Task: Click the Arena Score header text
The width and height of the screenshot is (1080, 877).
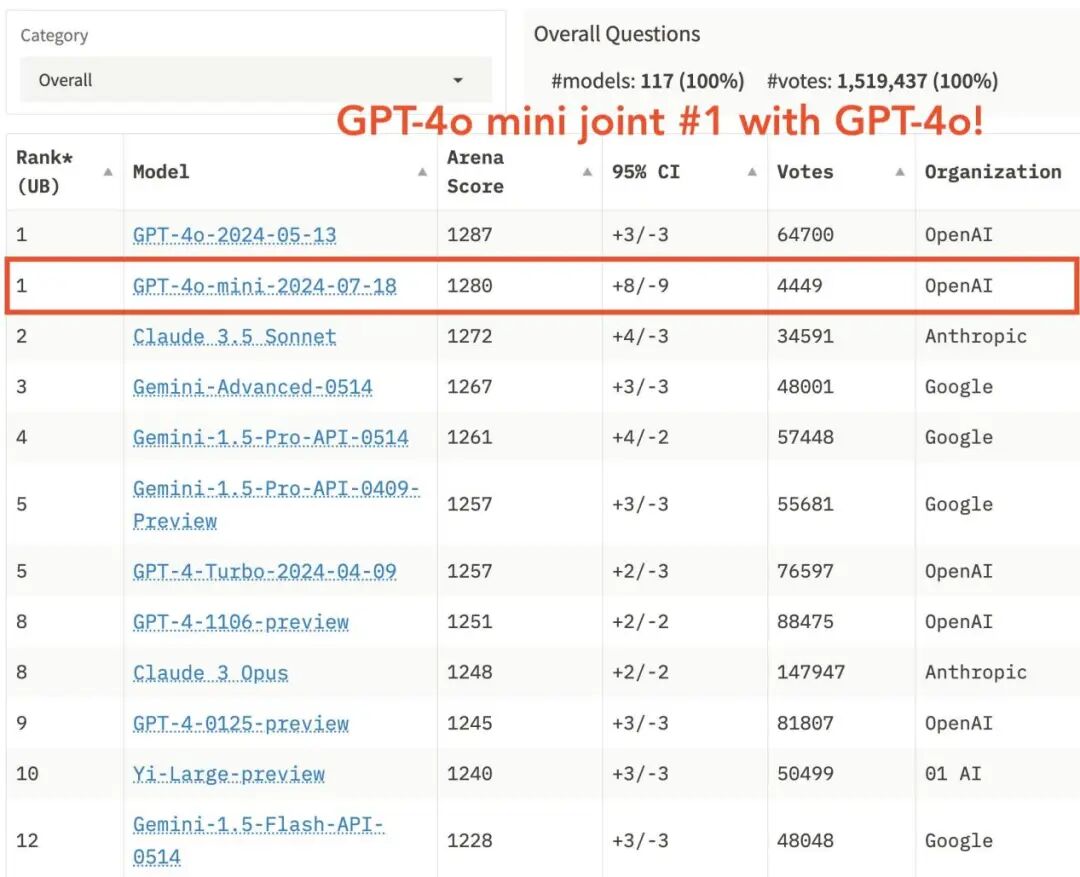Action: coord(475,172)
